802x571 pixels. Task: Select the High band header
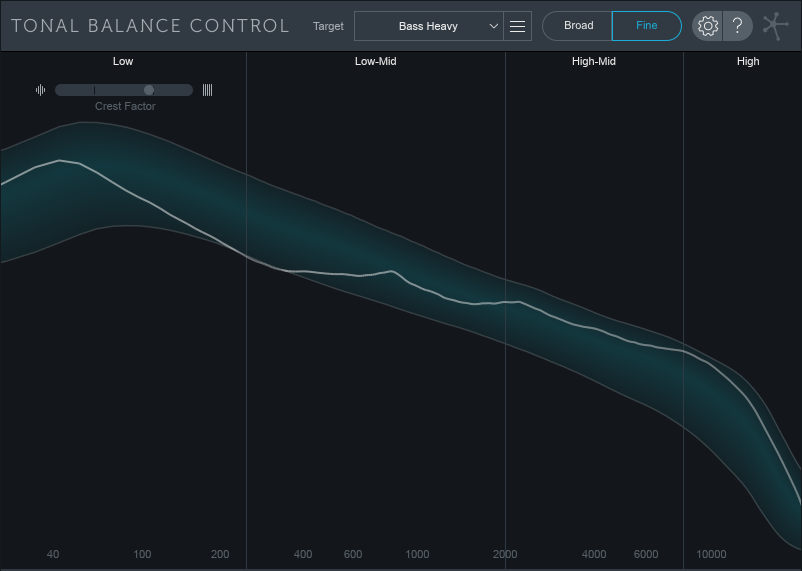pos(748,61)
